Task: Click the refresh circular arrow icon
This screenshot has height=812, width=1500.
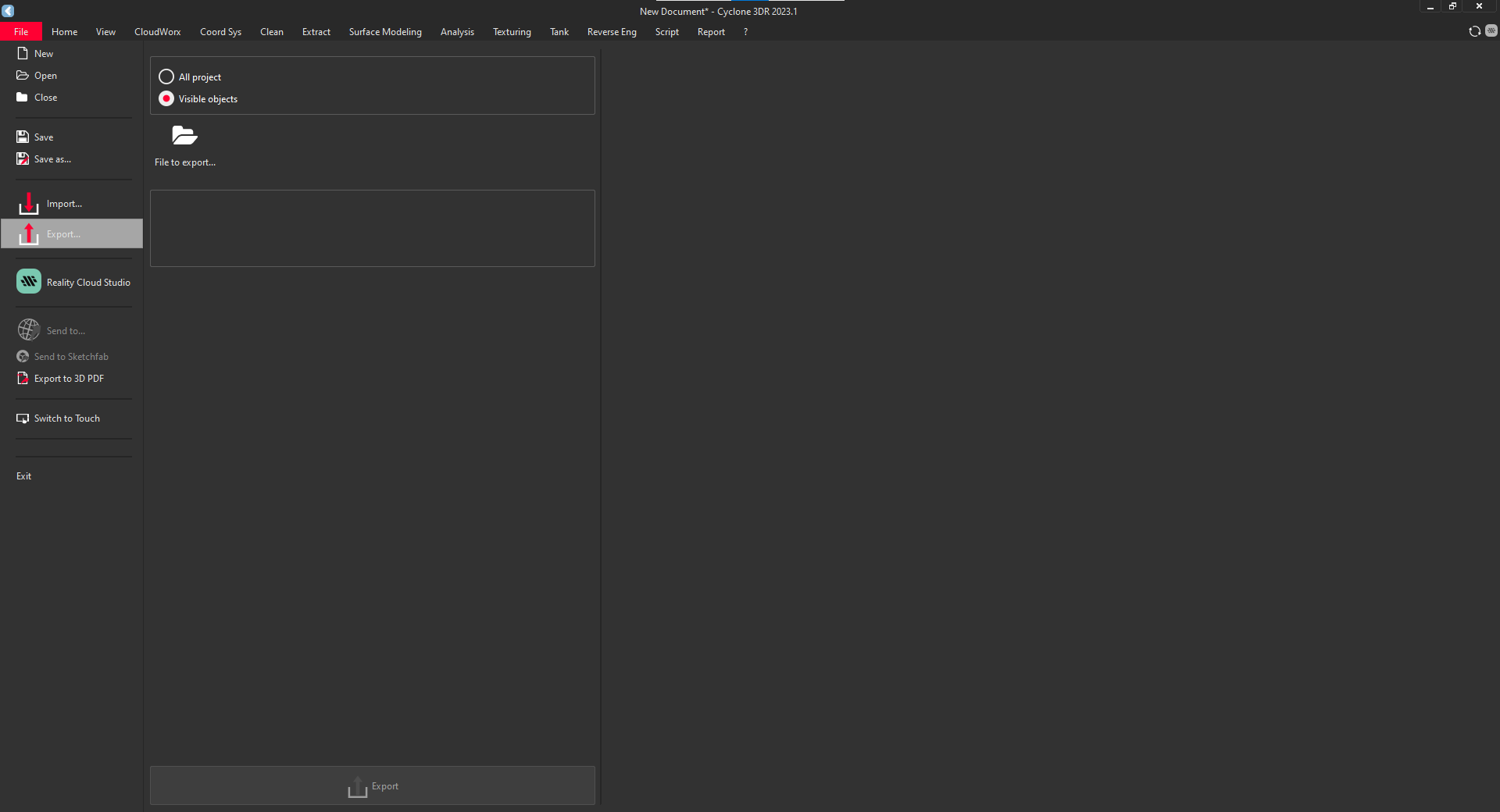Action: point(1475,31)
